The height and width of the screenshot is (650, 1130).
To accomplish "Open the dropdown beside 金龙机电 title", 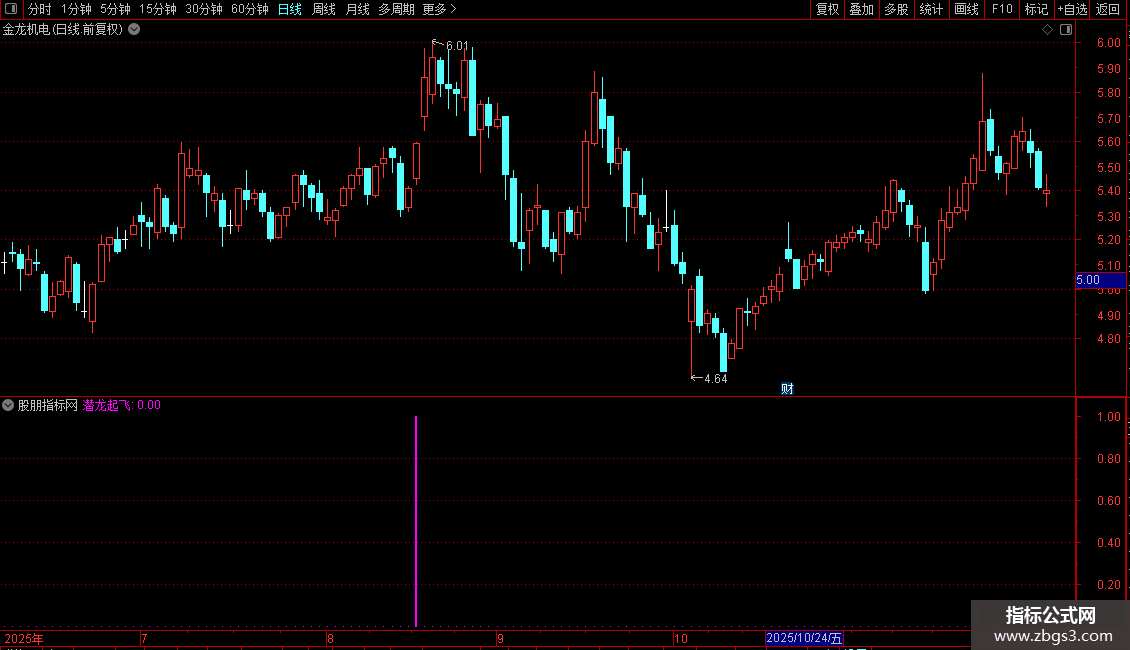I will click(134, 30).
